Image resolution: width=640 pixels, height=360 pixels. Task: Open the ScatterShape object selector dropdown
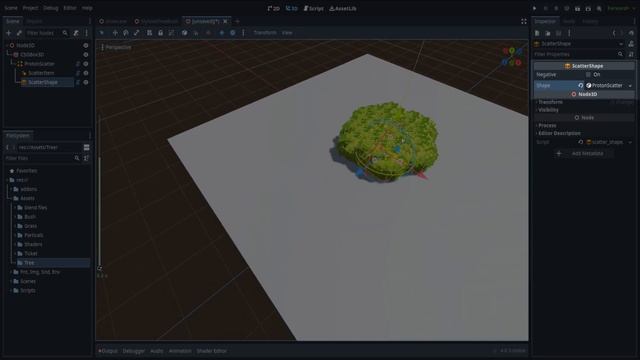621,44
